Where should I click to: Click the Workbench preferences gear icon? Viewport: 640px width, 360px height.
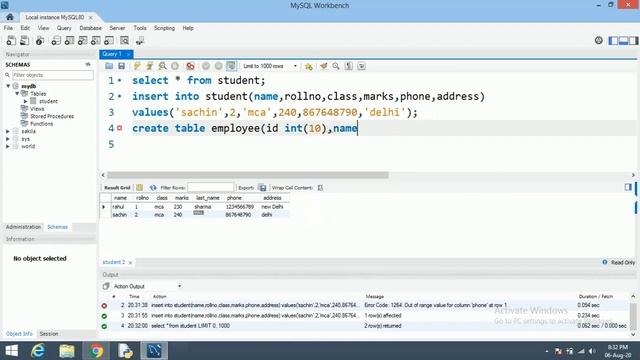click(599, 40)
